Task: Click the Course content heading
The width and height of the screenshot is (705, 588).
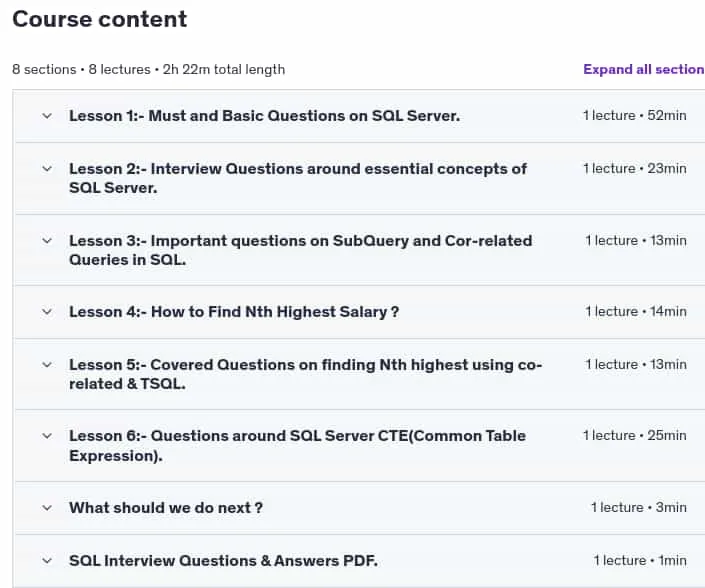Action: coord(99,19)
